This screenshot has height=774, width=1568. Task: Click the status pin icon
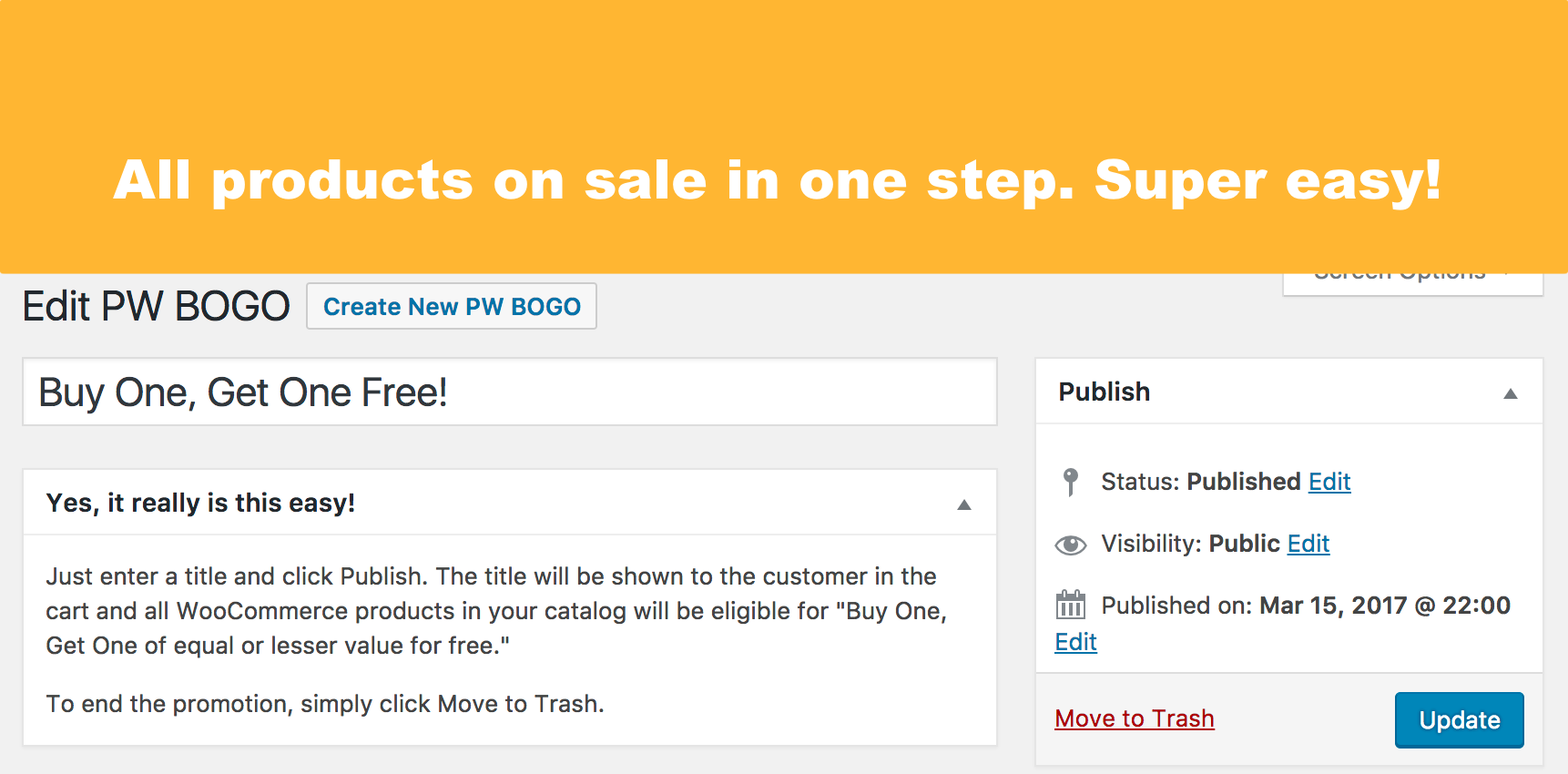[1071, 482]
